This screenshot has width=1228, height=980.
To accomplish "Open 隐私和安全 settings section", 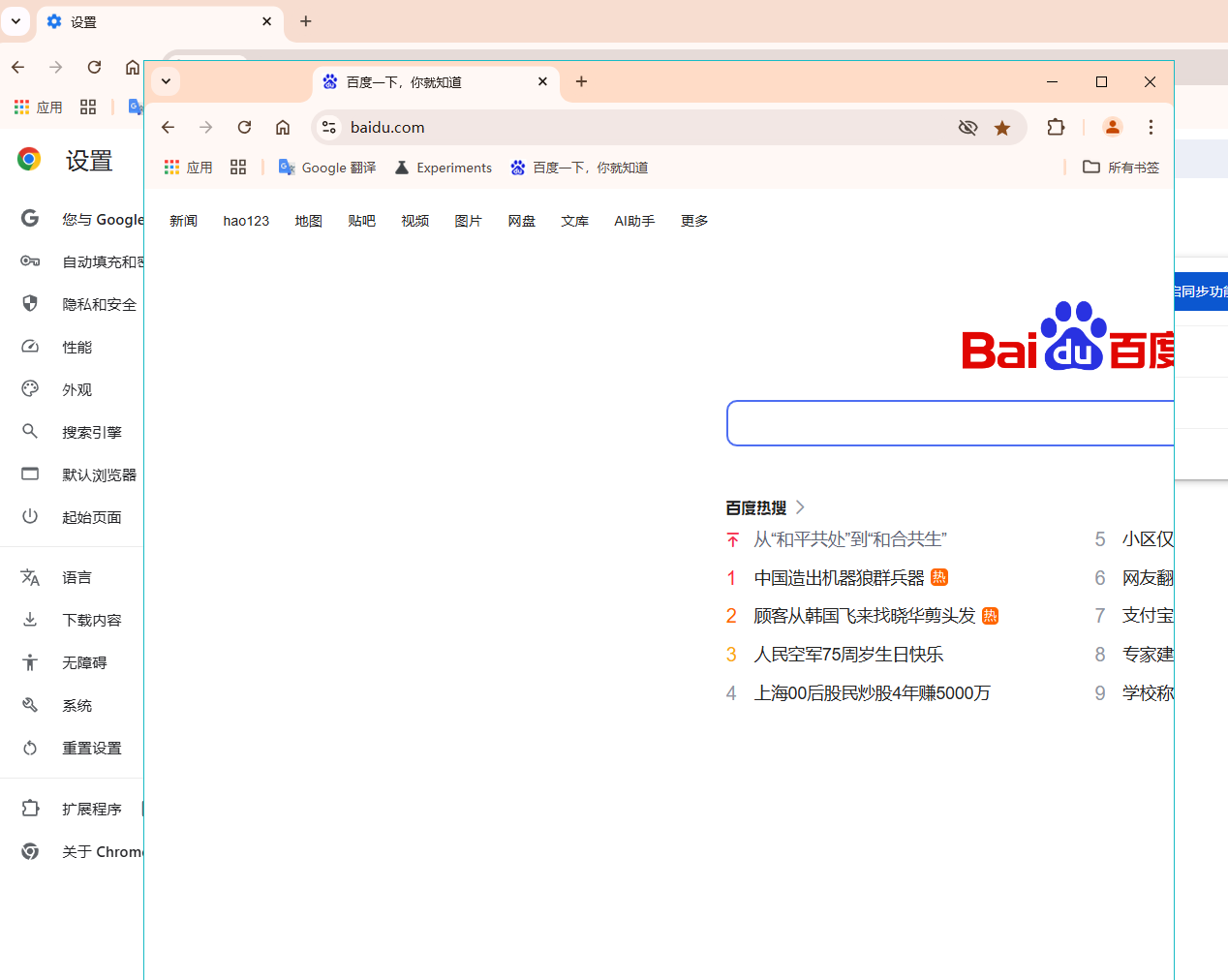I will click(x=79, y=304).
